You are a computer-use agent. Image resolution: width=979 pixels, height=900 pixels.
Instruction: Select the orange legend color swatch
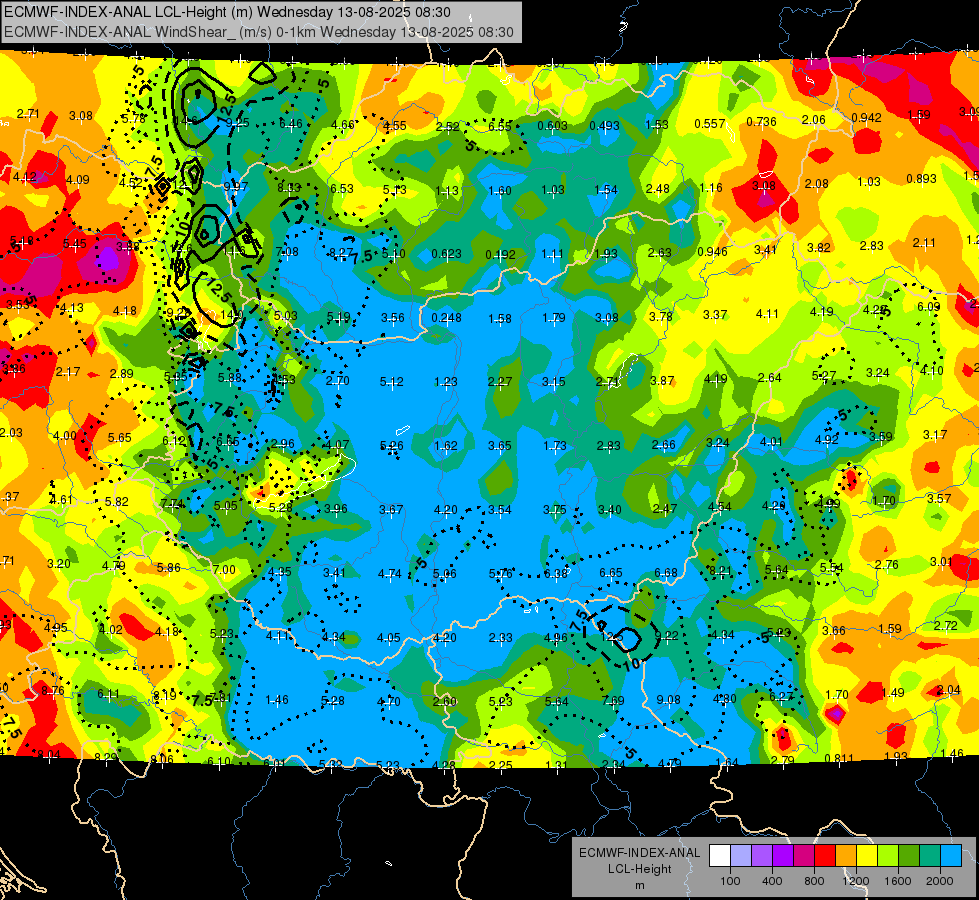tap(846, 856)
